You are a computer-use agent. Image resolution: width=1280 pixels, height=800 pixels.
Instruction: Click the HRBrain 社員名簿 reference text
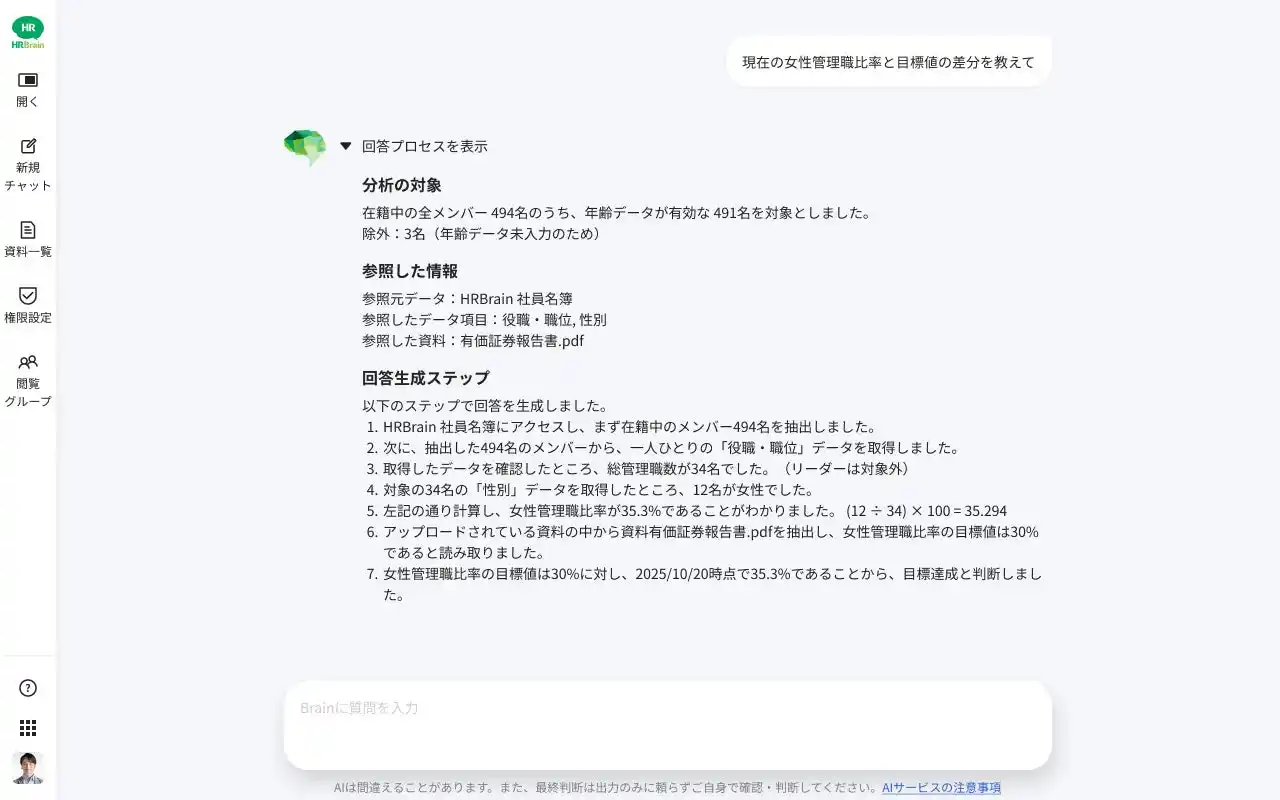[x=516, y=299]
